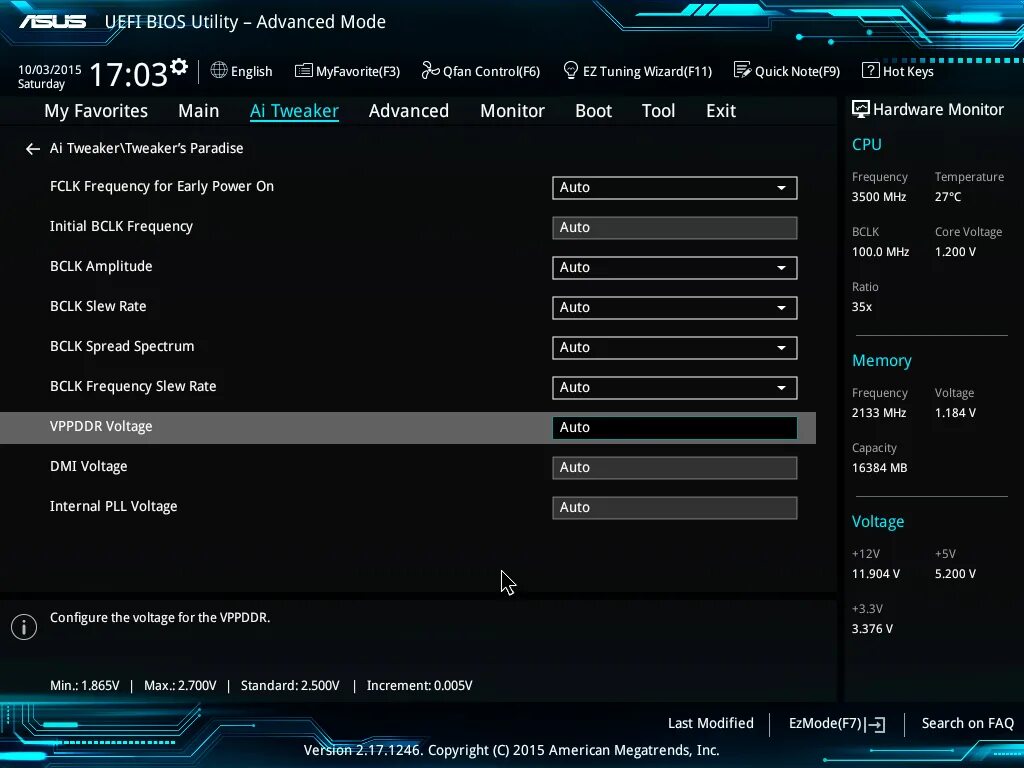Screen dimensions: 1024x768
Task: Switch to the My Favorites tab
Action: [96, 111]
